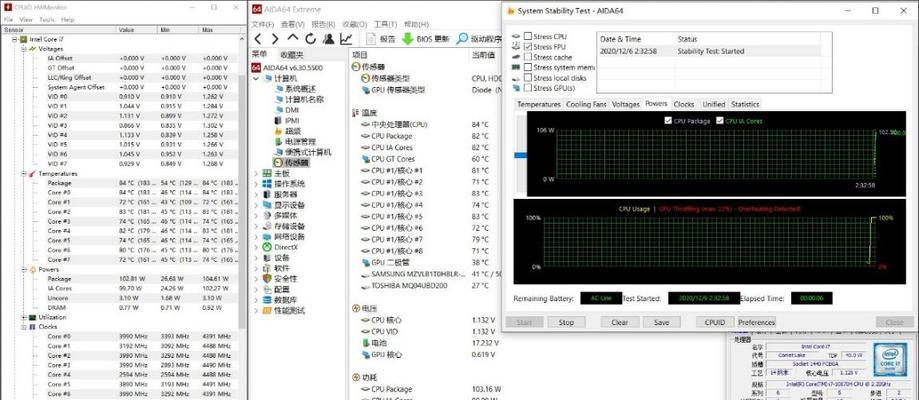Toggle the CPU IA Cores graph checkbox
Viewport: 919px width, 400px height.
tap(720, 121)
